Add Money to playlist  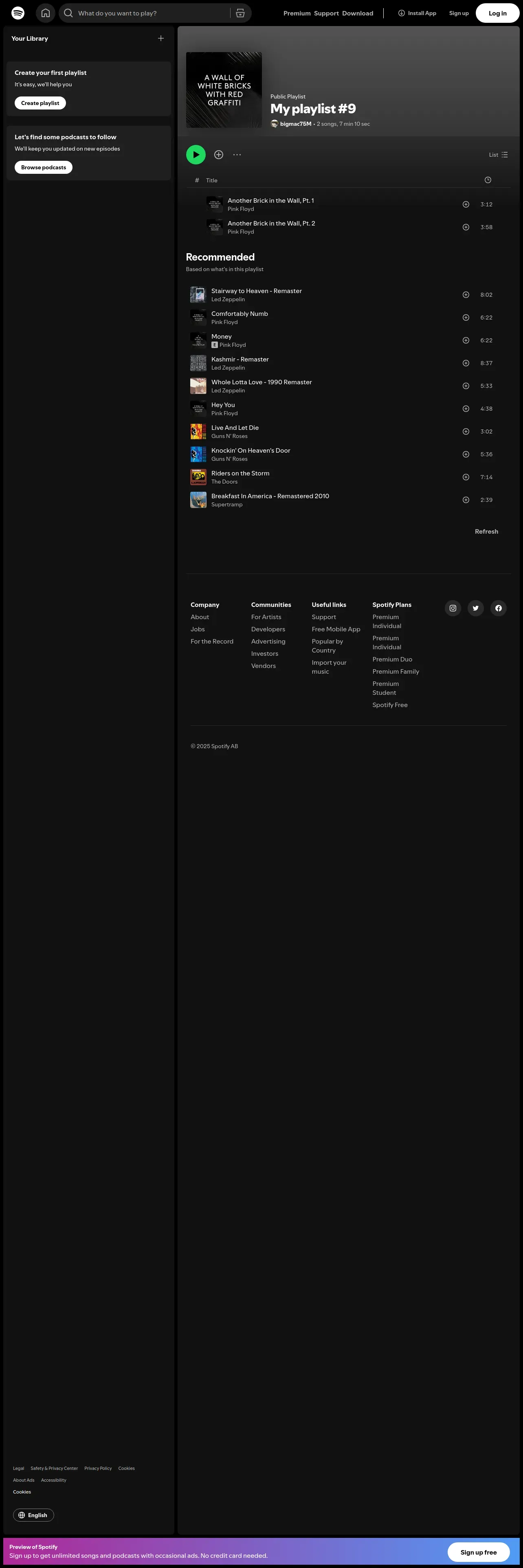[466, 340]
